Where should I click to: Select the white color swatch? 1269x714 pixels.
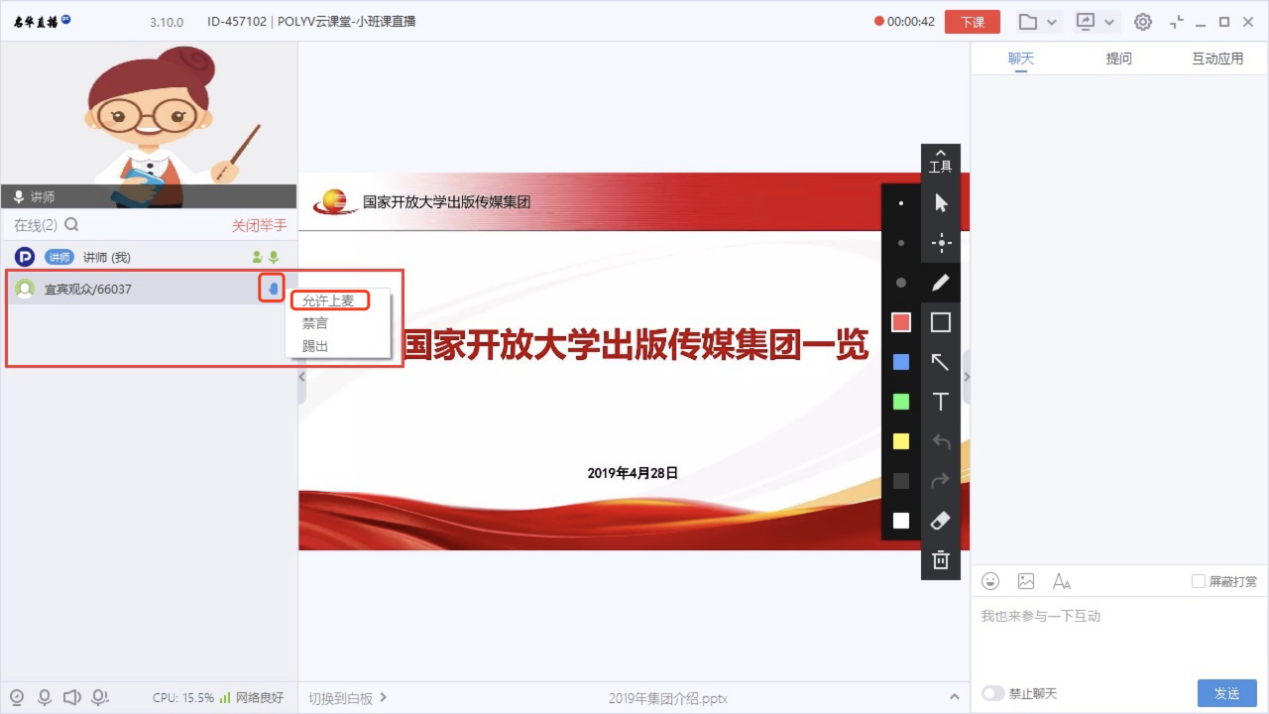pos(901,521)
